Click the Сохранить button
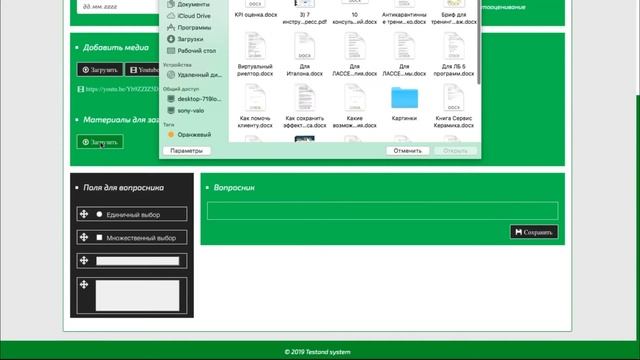 coord(534,232)
